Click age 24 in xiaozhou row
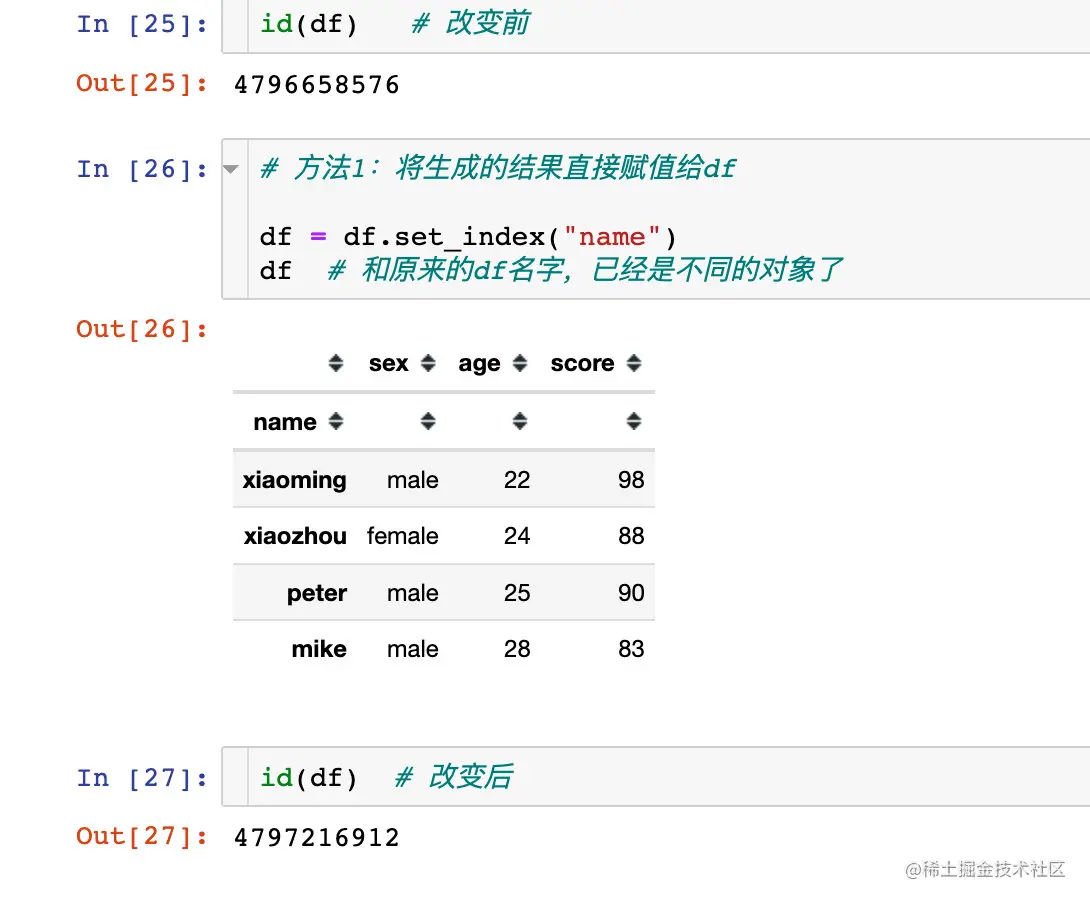 pyautogui.click(x=516, y=536)
